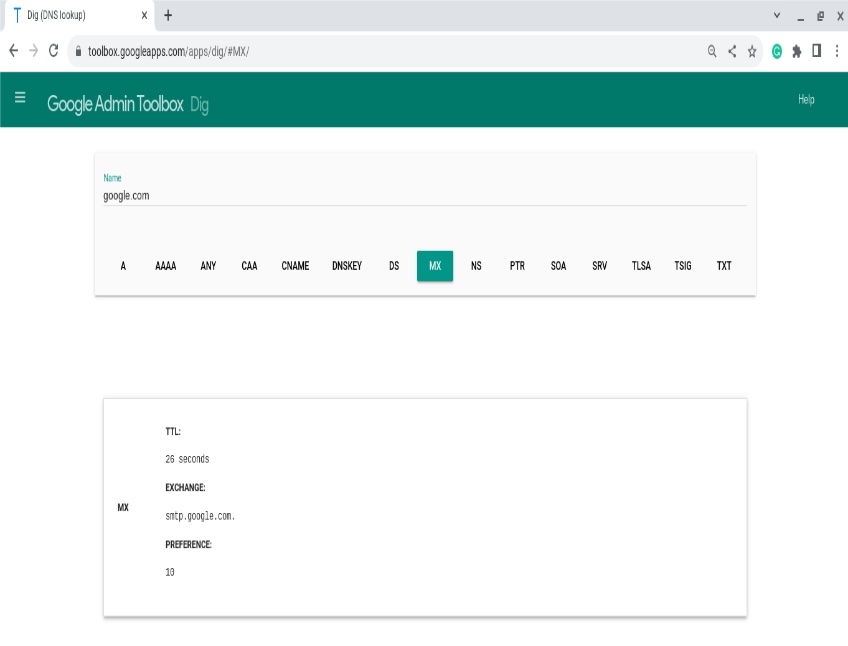
Task: Open a new browser tab
Action: [x=168, y=15]
